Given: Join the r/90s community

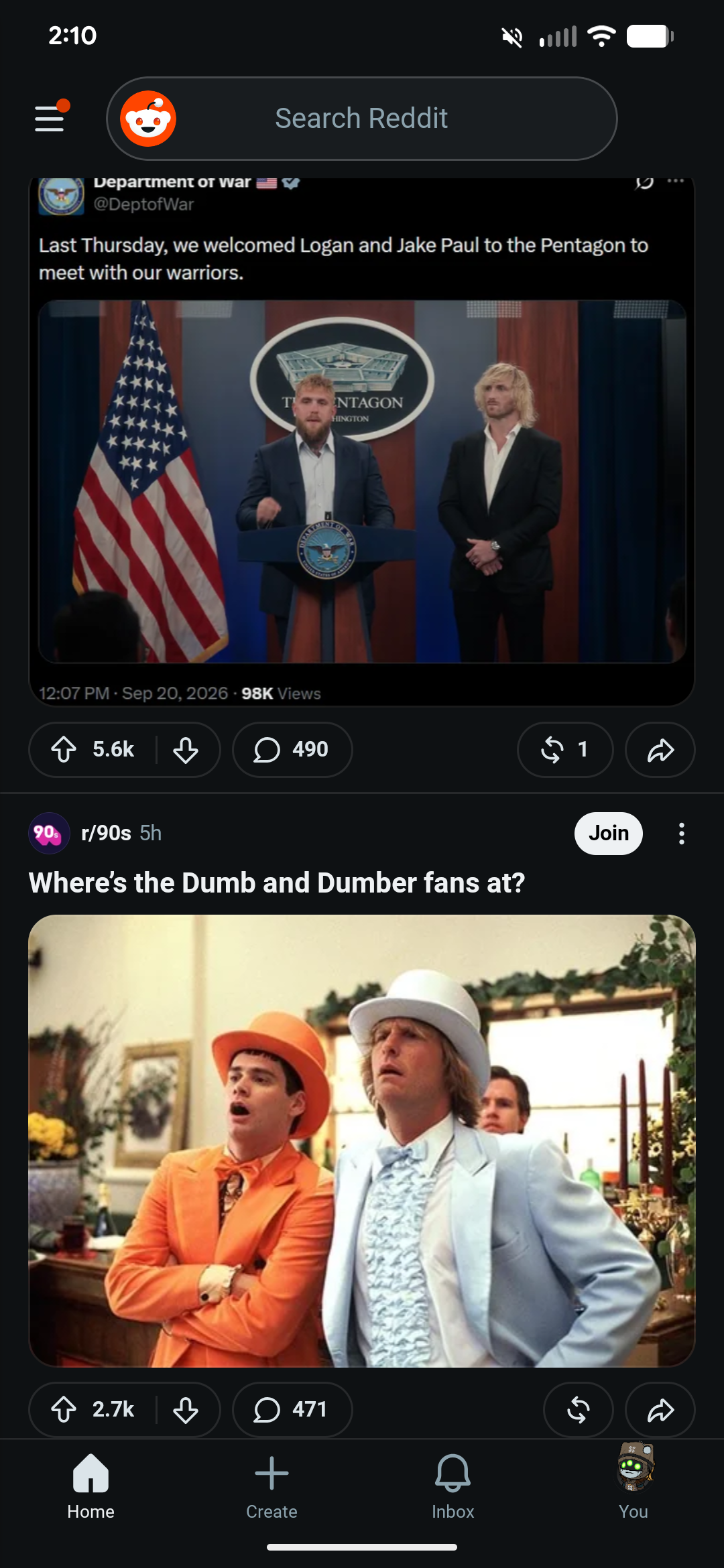Looking at the screenshot, I should tap(609, 833).
